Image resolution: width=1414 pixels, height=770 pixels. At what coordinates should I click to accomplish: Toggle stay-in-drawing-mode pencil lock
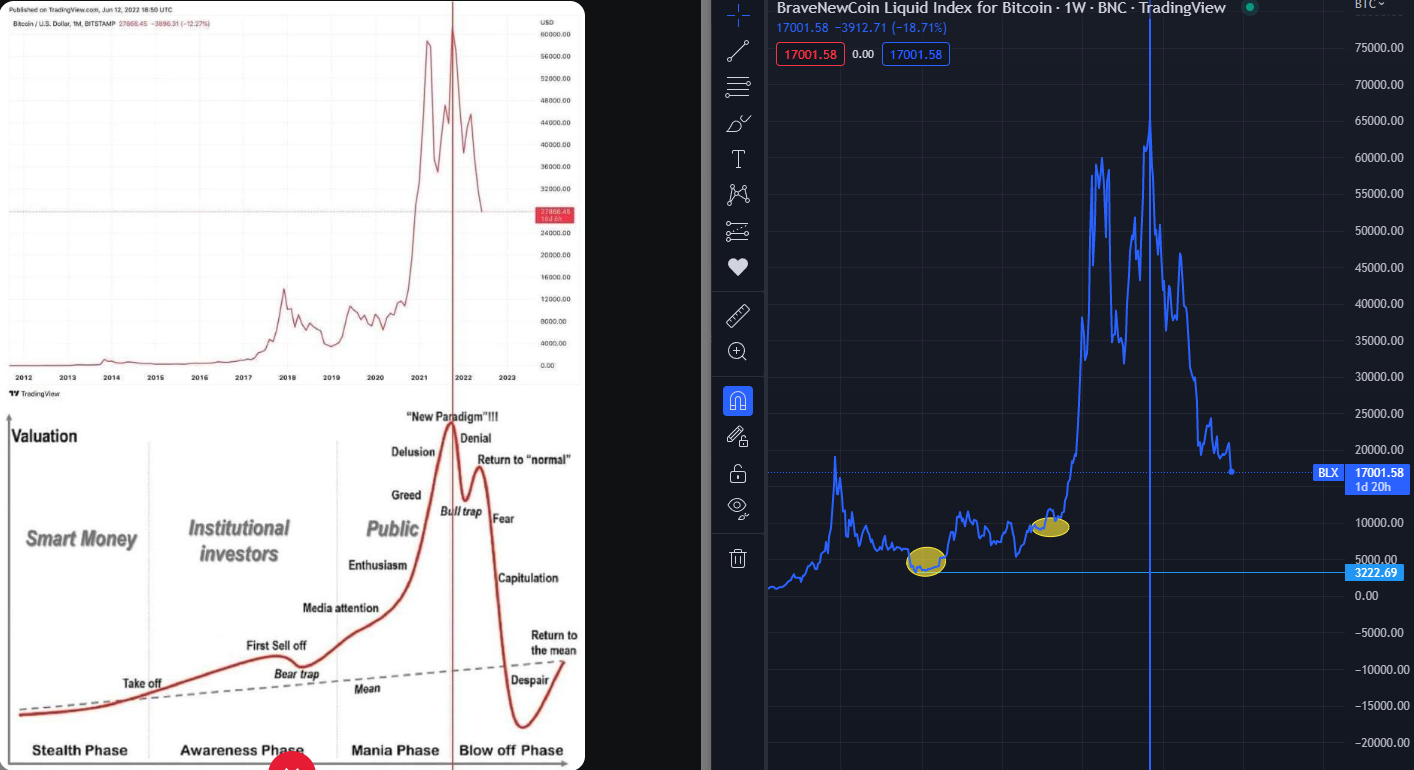(x=738, y=436)
